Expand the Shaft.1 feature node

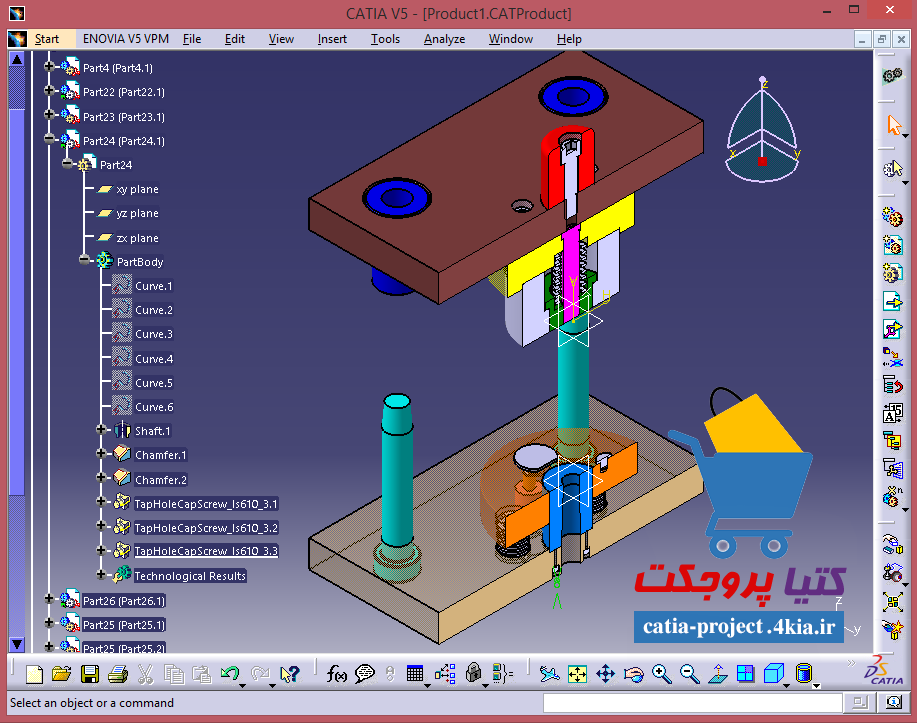[101, 430]
